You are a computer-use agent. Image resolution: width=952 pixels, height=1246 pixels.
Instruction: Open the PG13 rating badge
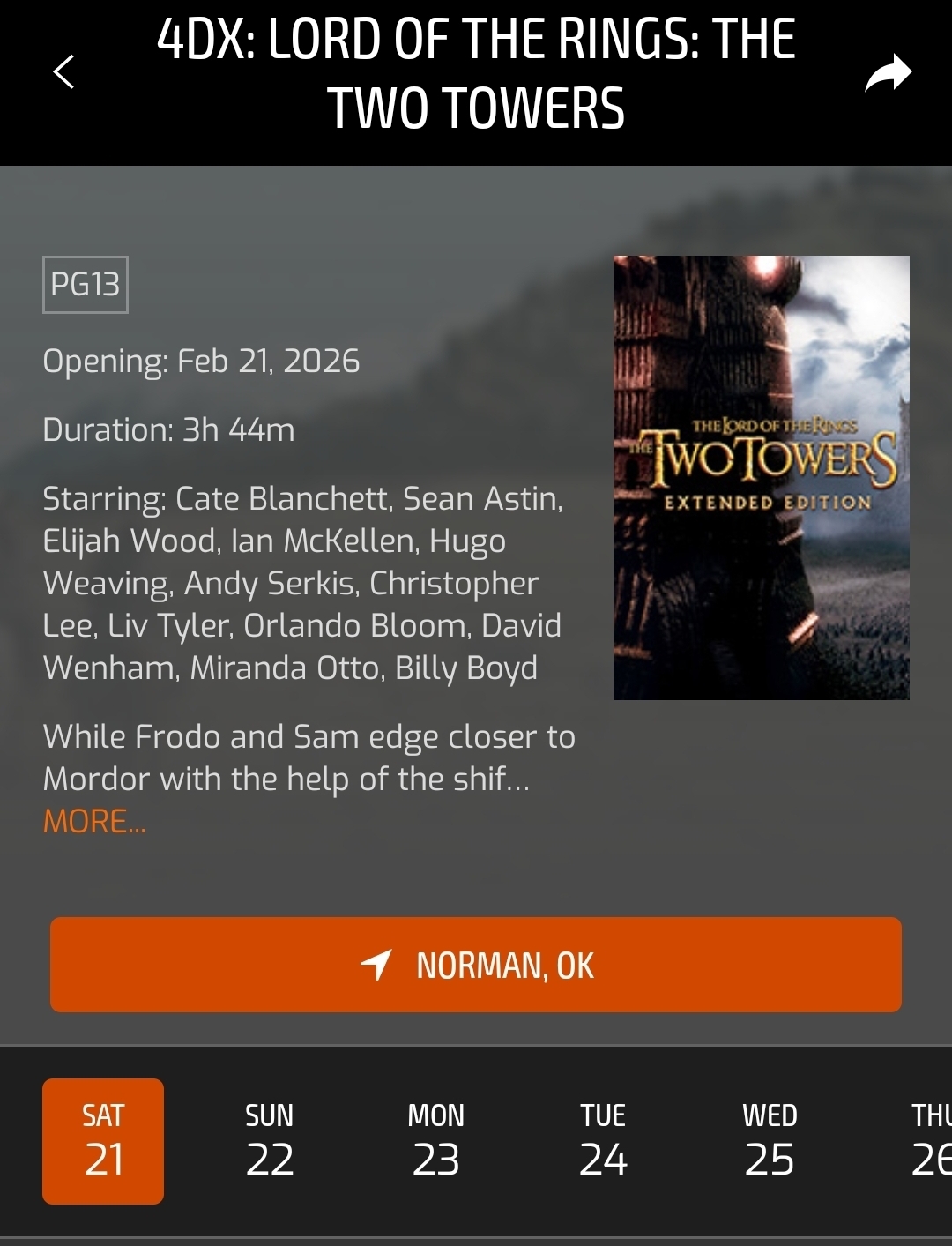pos(86,284)
